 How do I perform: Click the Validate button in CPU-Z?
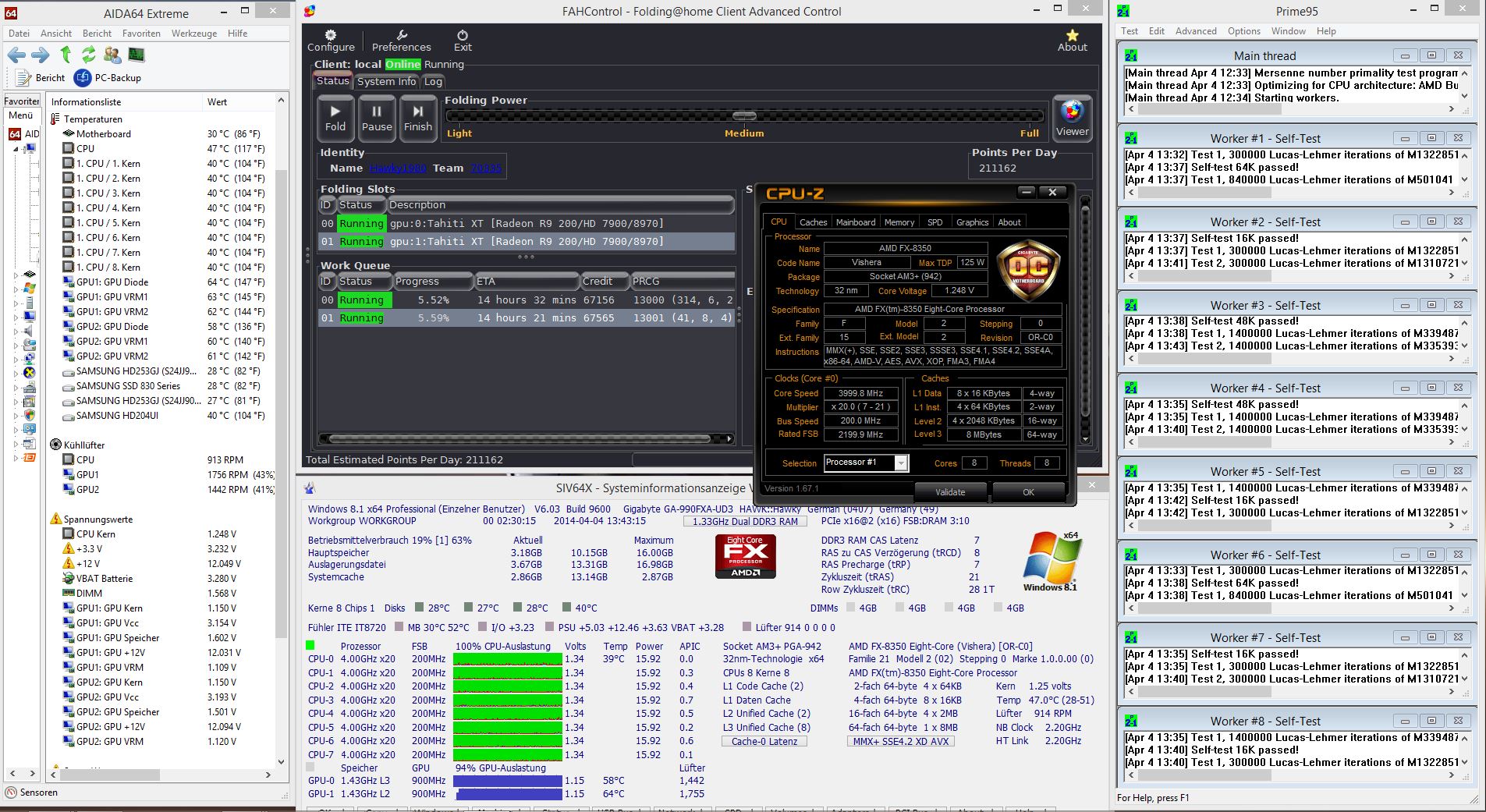[x=950, y=492]
